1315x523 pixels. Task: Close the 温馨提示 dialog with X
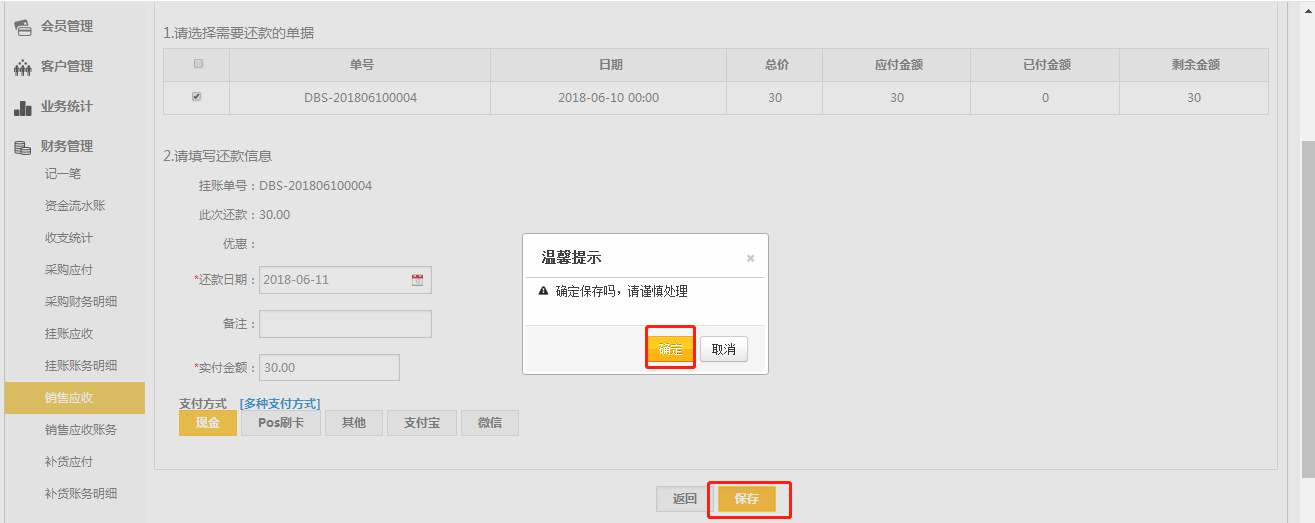750,258
